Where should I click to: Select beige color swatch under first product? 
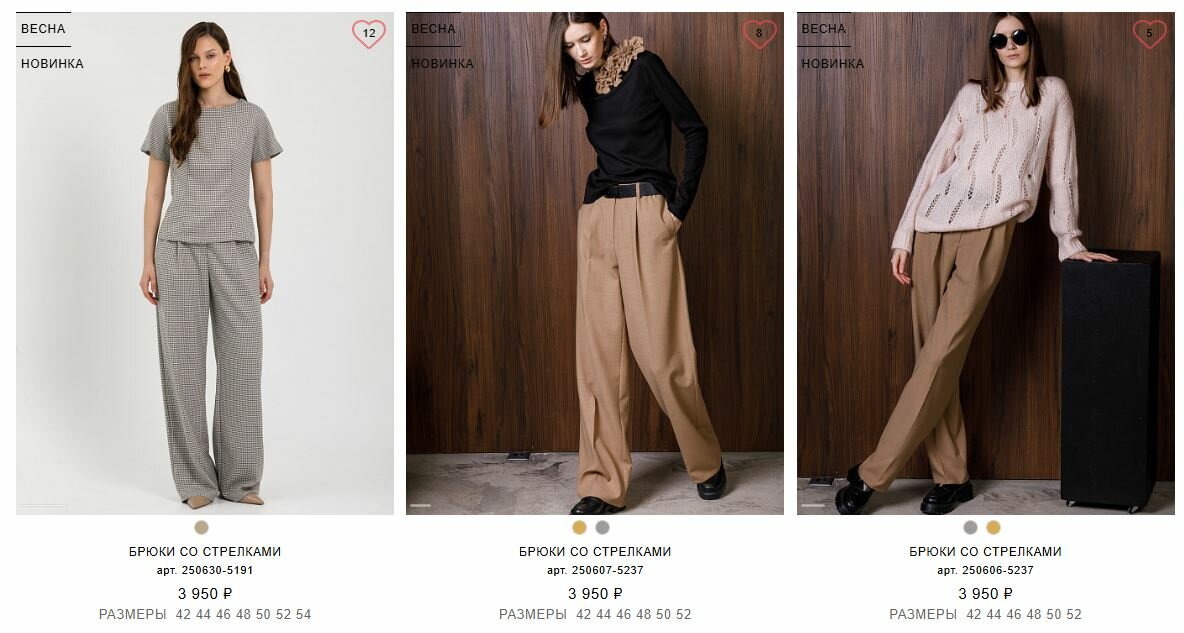click(202, 527)
